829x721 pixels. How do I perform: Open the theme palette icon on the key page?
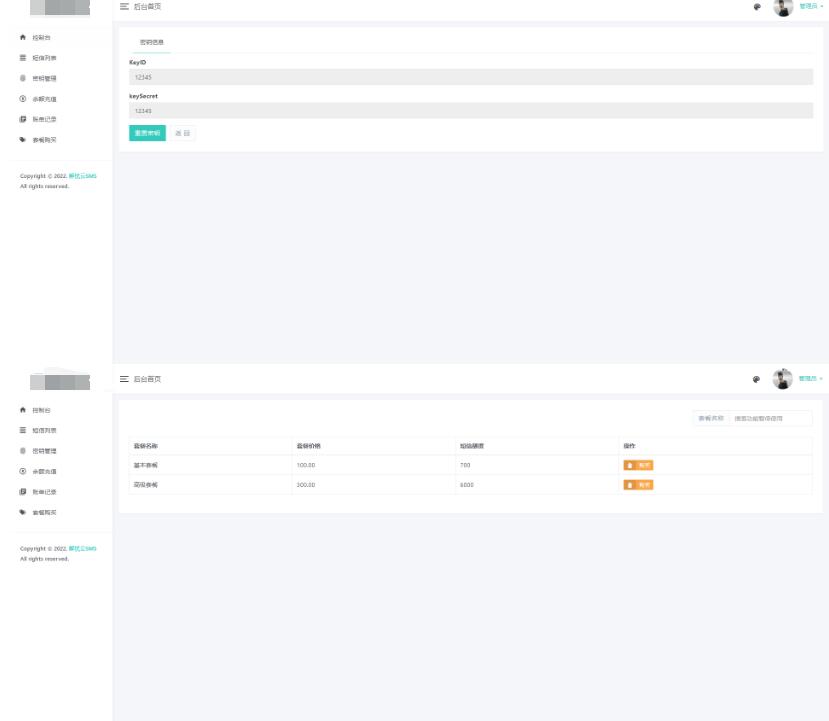coord(756,7)
